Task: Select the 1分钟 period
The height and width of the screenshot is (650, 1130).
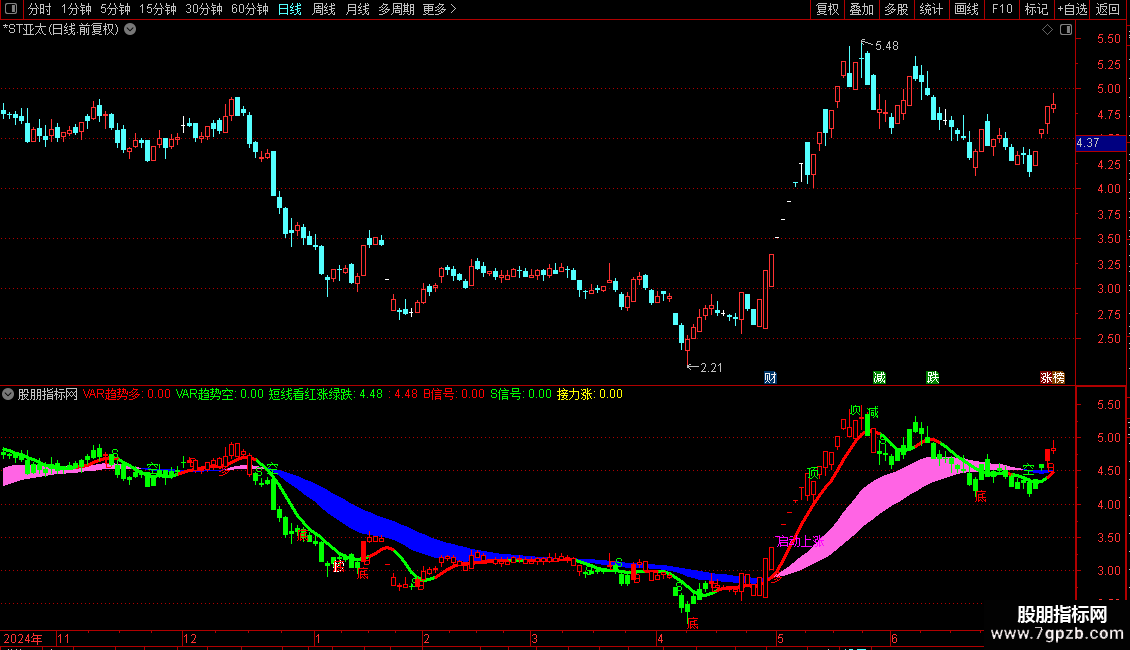Action: [x=76, y=9]
